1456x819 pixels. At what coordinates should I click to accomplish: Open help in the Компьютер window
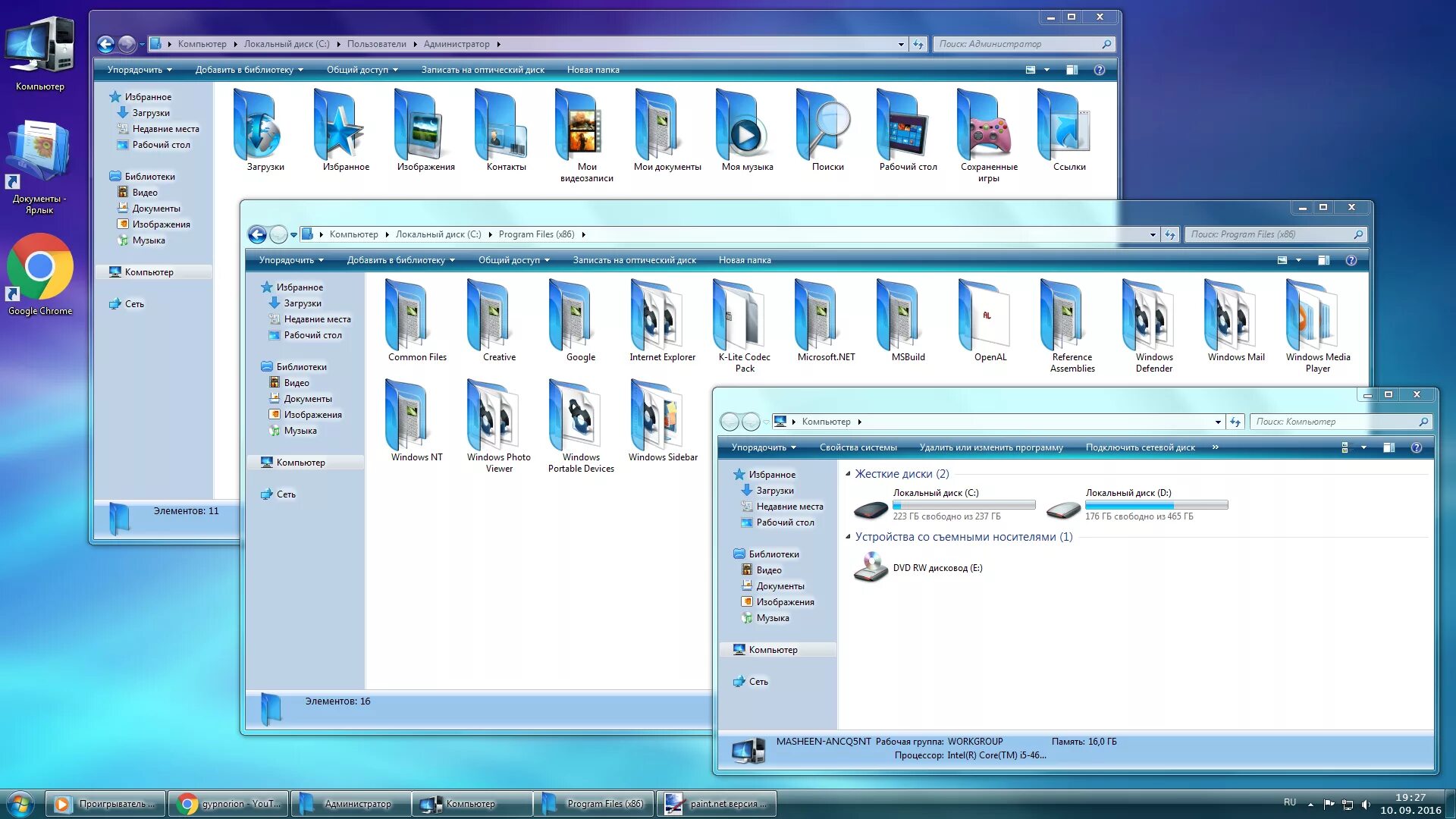(x=1415, y=447)
